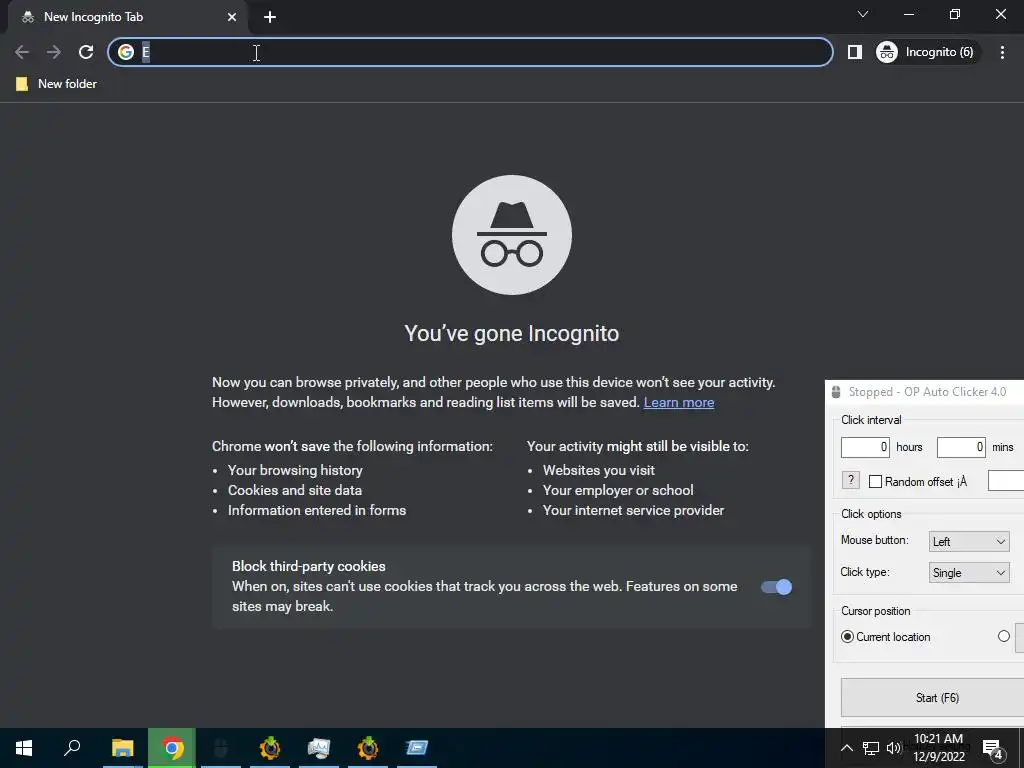The image size is (1024, 768).
Task: Click the OP Auto Clicker title mouse icon
Action: click(x=836, y=392)
